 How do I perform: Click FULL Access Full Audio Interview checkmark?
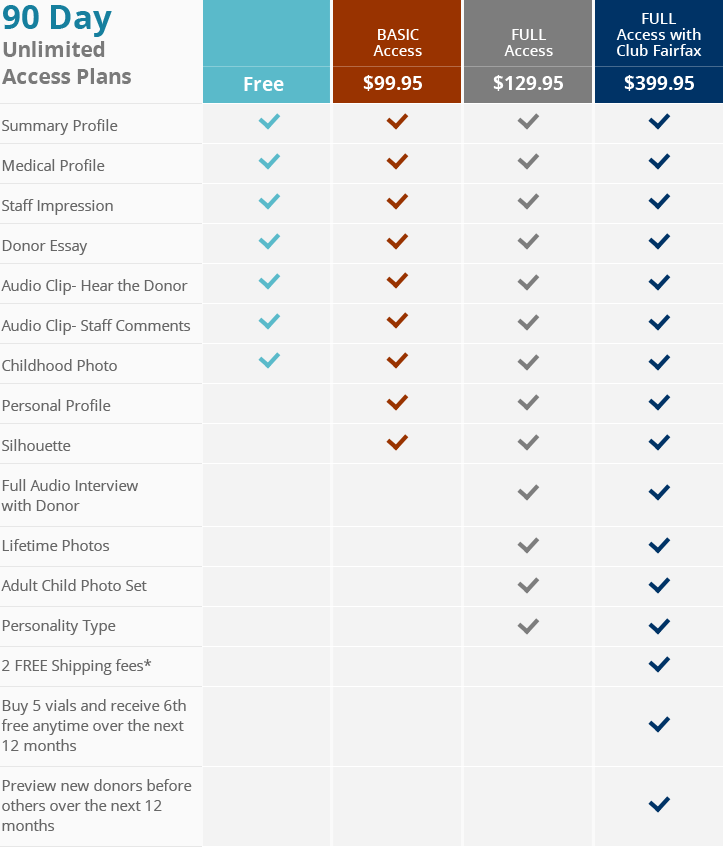pos(528,492)
